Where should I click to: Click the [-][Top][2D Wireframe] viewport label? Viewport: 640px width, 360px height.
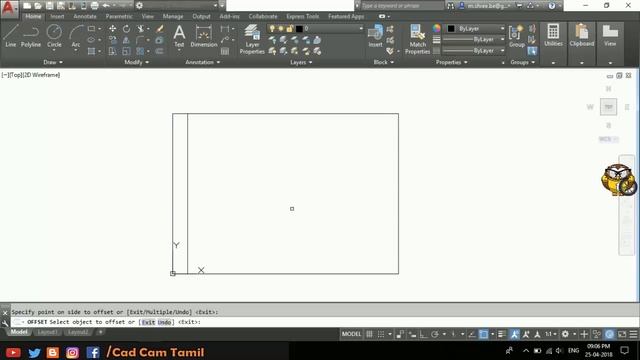[31, 75]
